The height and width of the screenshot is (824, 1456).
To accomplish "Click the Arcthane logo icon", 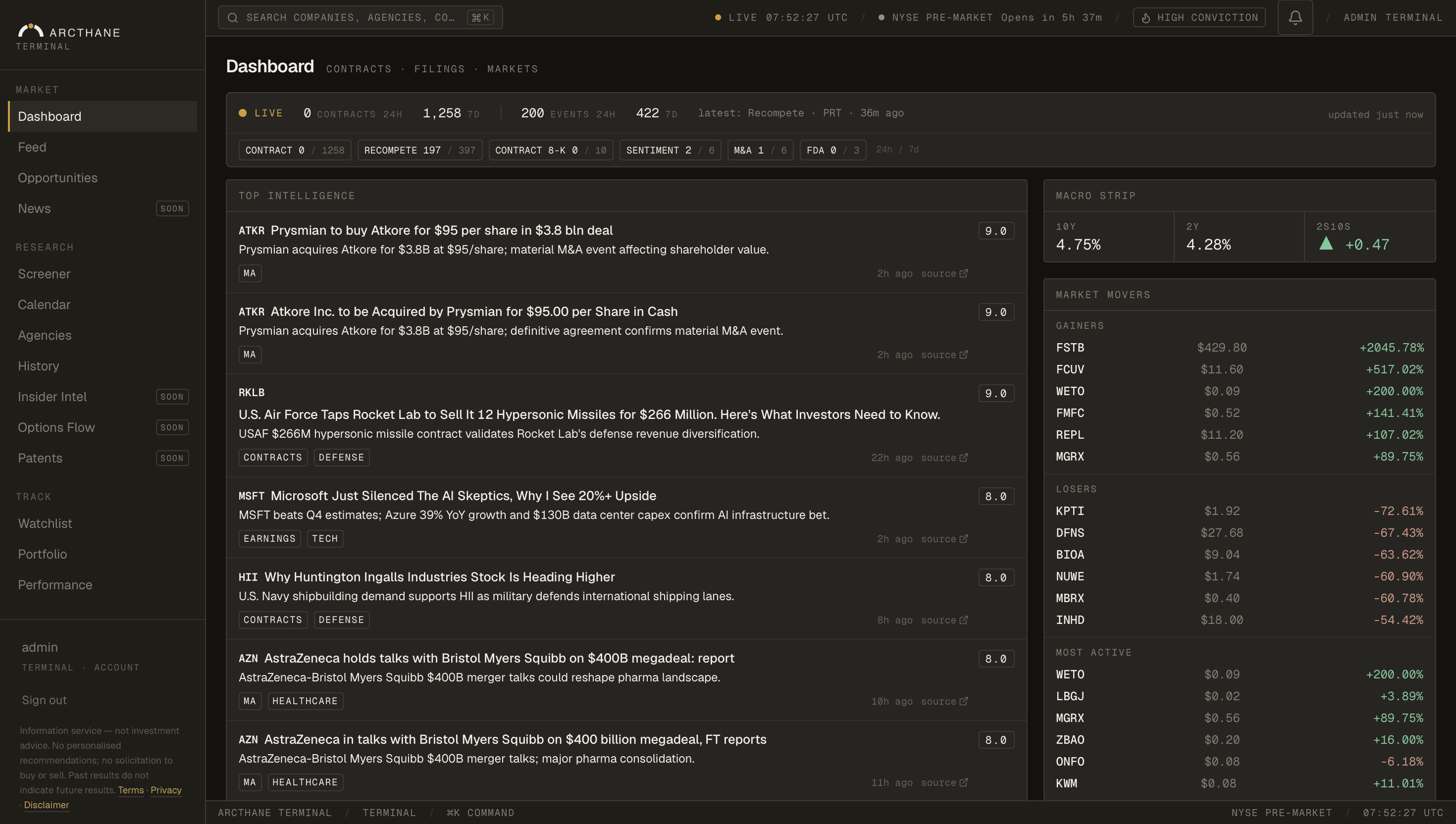I will [31, 30].
